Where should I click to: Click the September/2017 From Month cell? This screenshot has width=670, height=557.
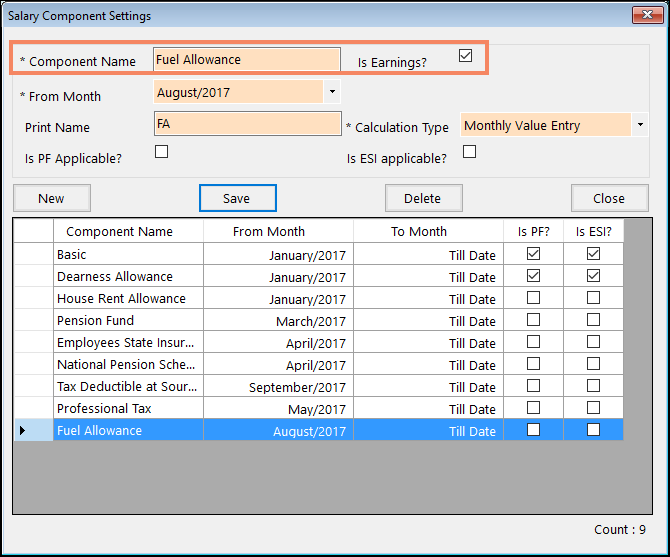click(x=278, y=387)
